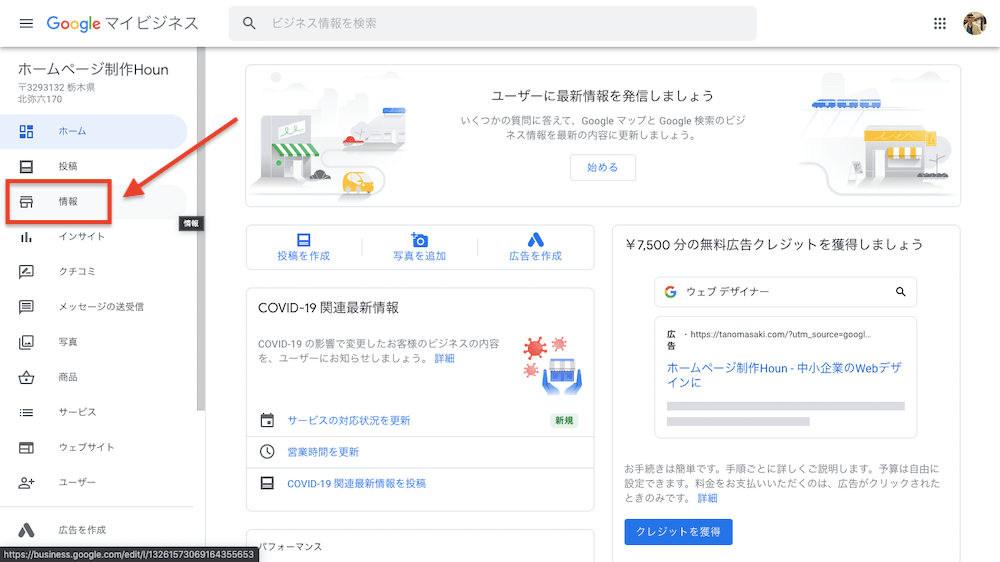Open the ホームページ制作Houn ad headline link
This screenshot has height=562, width=1000.
(784, 375)
